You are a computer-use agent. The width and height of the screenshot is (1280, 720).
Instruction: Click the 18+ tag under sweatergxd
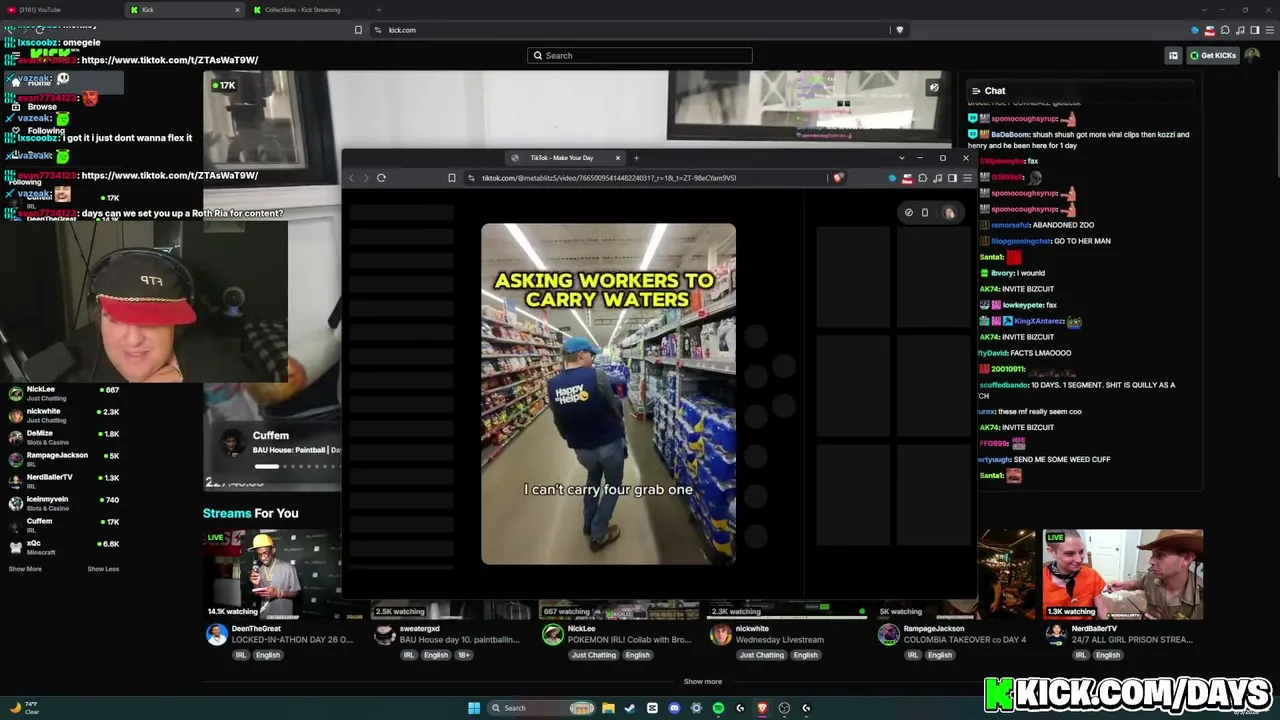(x=464, y=655)
